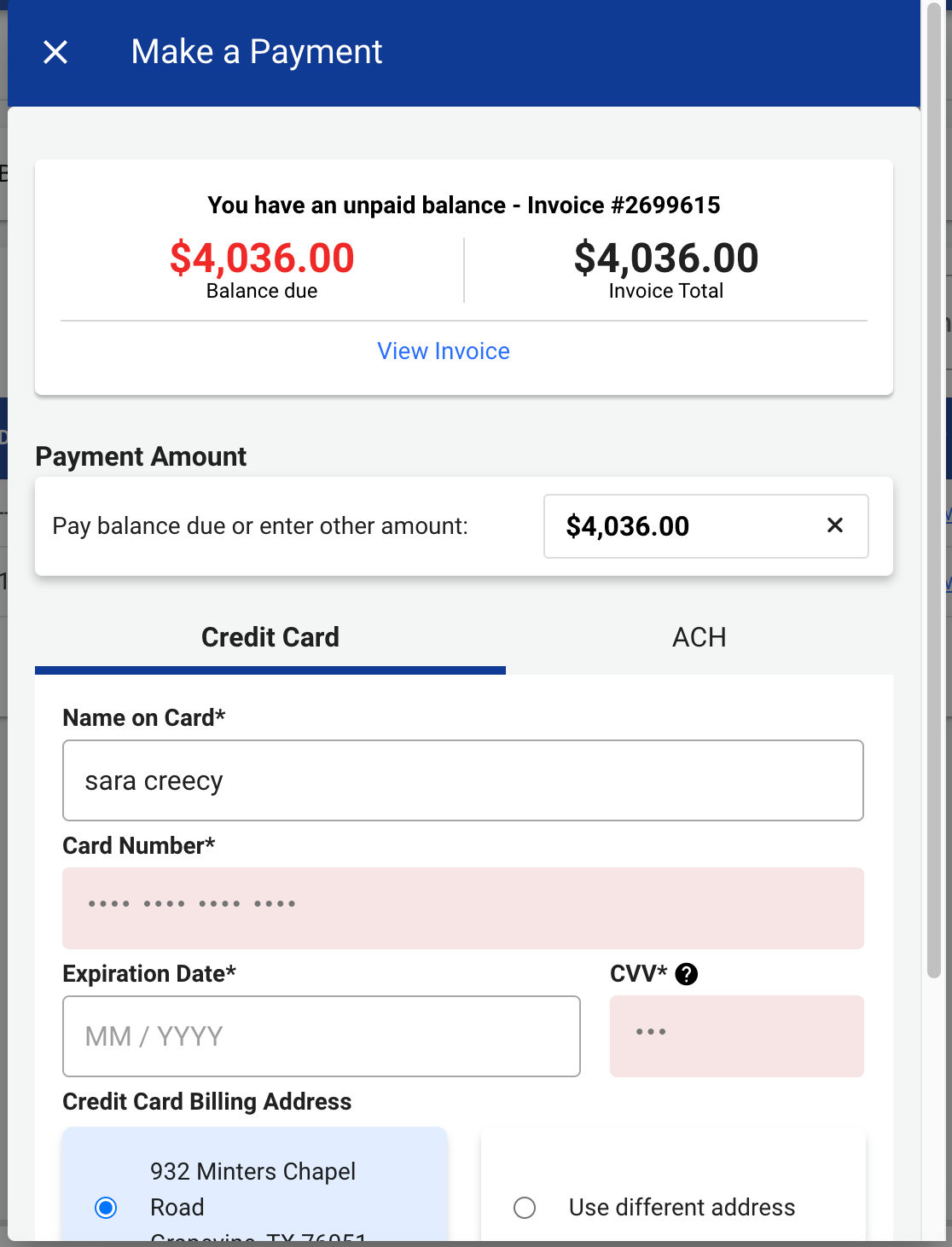
Task: Click the CVV input field
Action: (737, 1036)
